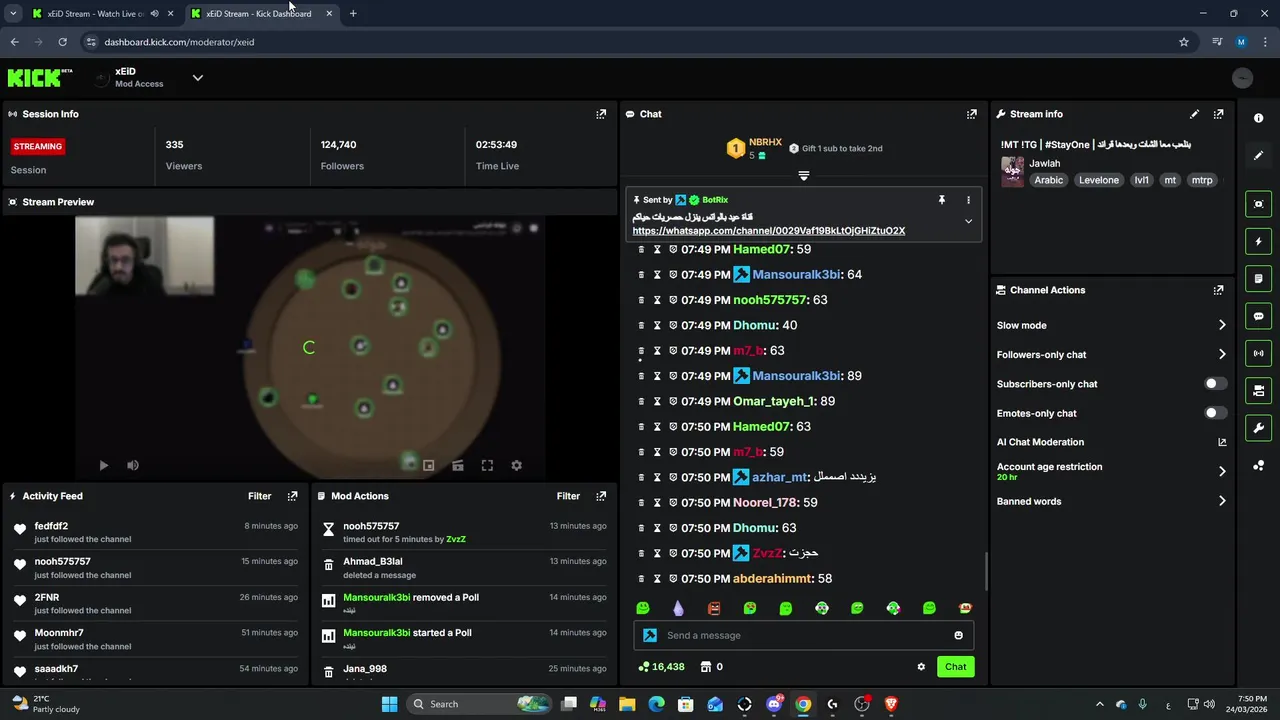Open AI Chat Moderation external link
The image size is (1280, 720).
pos(1221,442)
